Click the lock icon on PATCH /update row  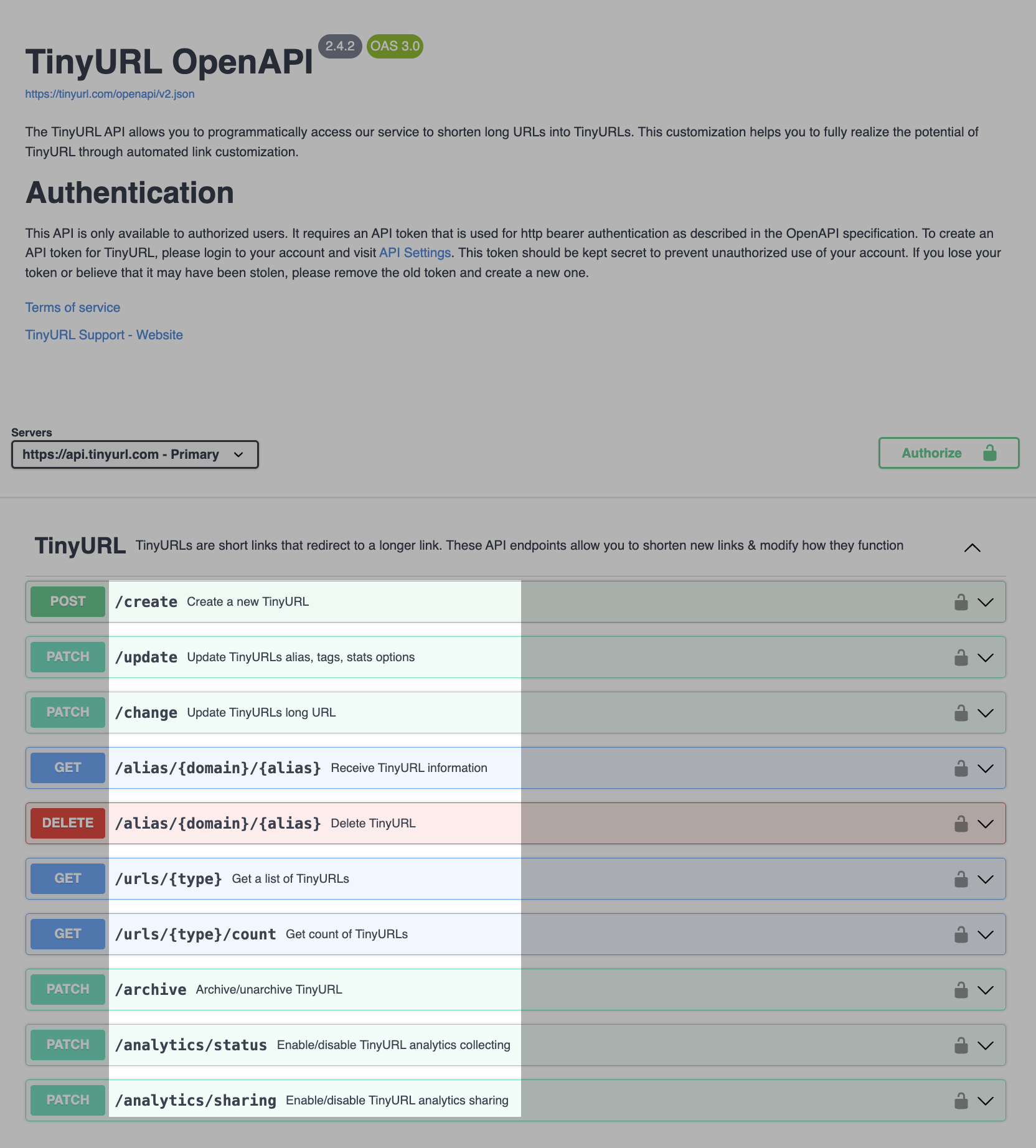click(961, 657)
